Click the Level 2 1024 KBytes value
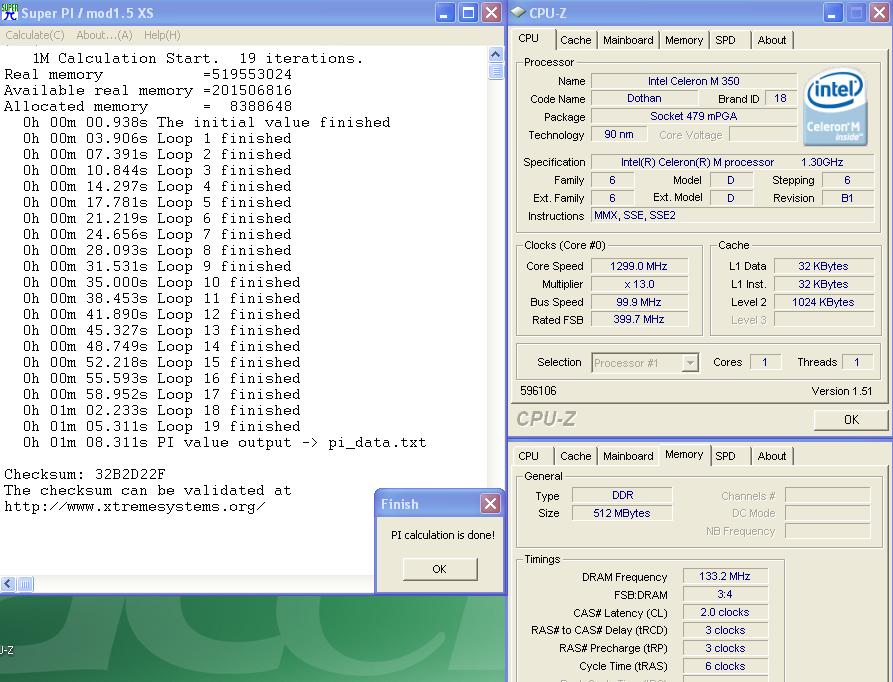The width and height of the screenshot is (893, 682). tap(824, 302)
